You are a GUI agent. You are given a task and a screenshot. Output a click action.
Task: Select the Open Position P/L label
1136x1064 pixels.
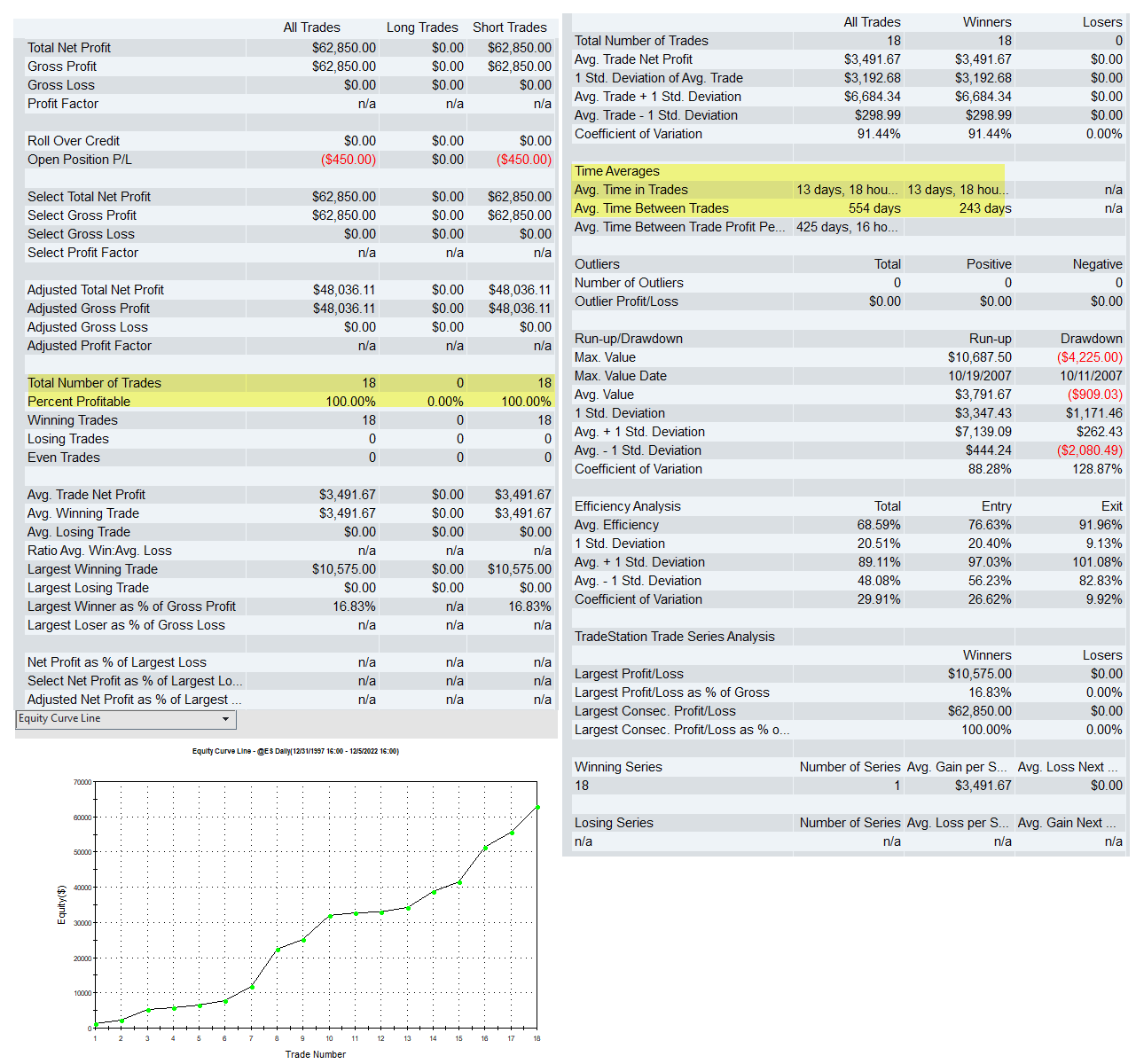80,160
